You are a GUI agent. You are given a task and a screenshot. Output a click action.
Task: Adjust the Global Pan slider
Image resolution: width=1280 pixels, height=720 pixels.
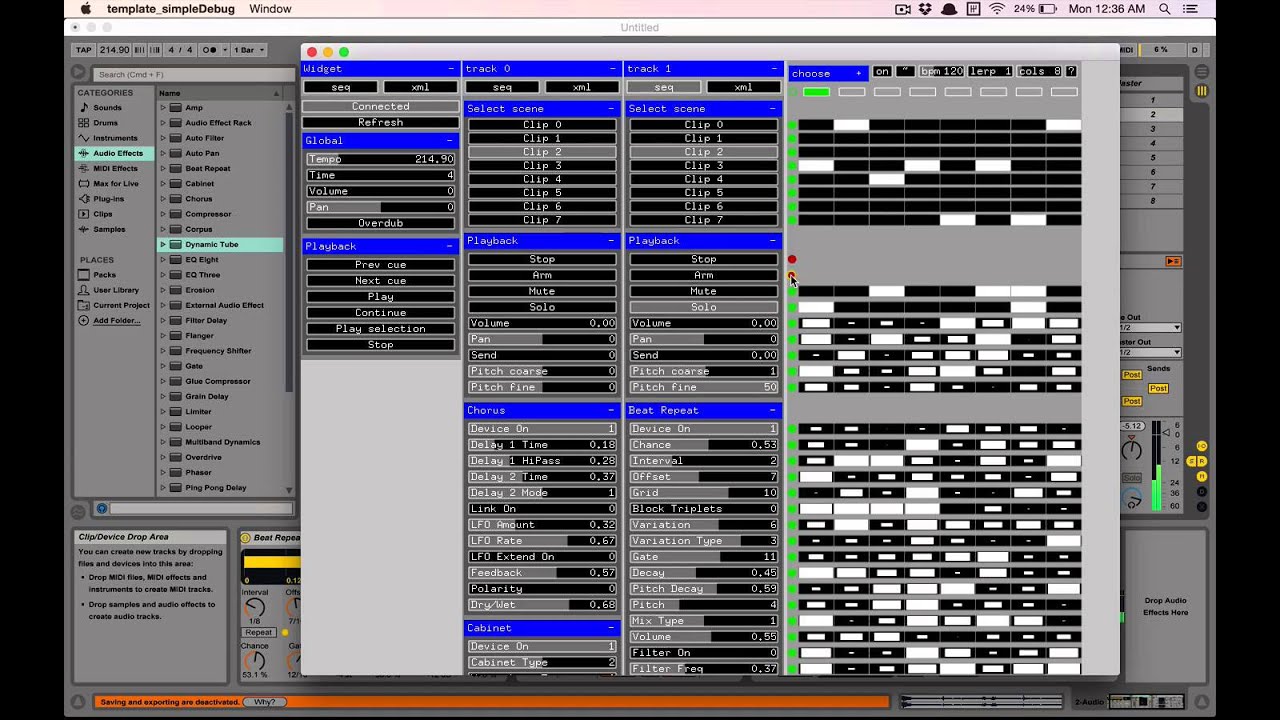380,207
